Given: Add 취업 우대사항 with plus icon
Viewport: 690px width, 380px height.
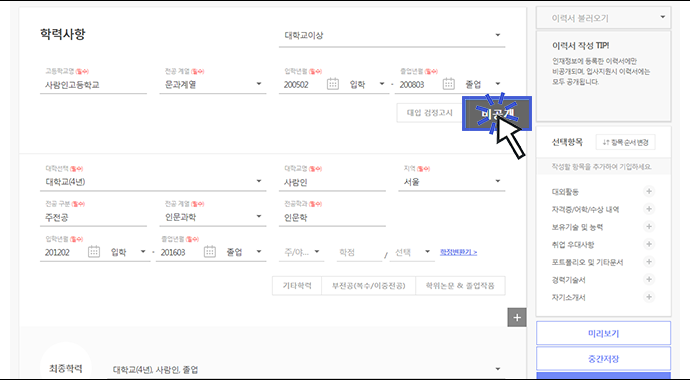Looking at the screenshot, I should pos(649,244).
